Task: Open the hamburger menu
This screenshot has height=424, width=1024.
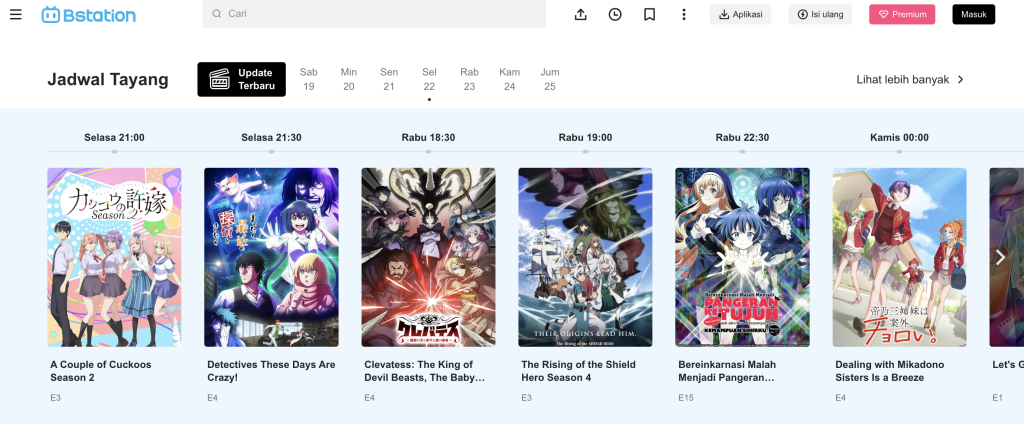Action: tap(16, 14)
